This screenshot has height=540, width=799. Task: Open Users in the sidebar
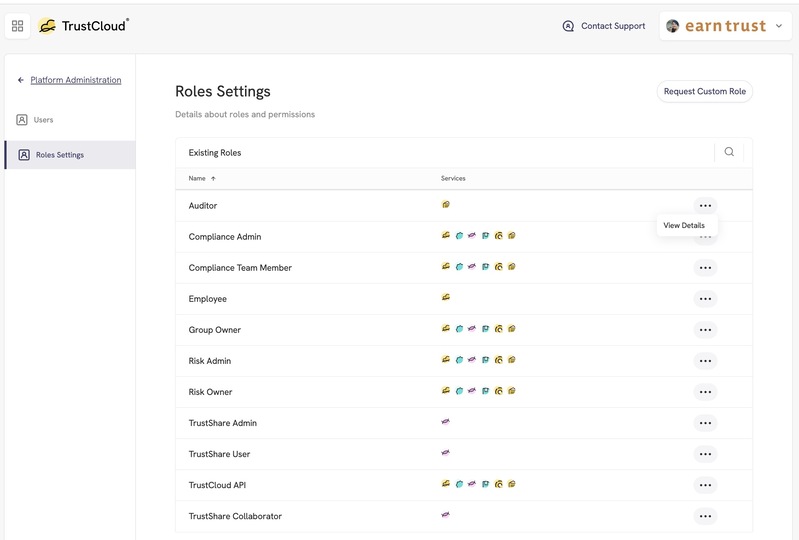point(43,120)
